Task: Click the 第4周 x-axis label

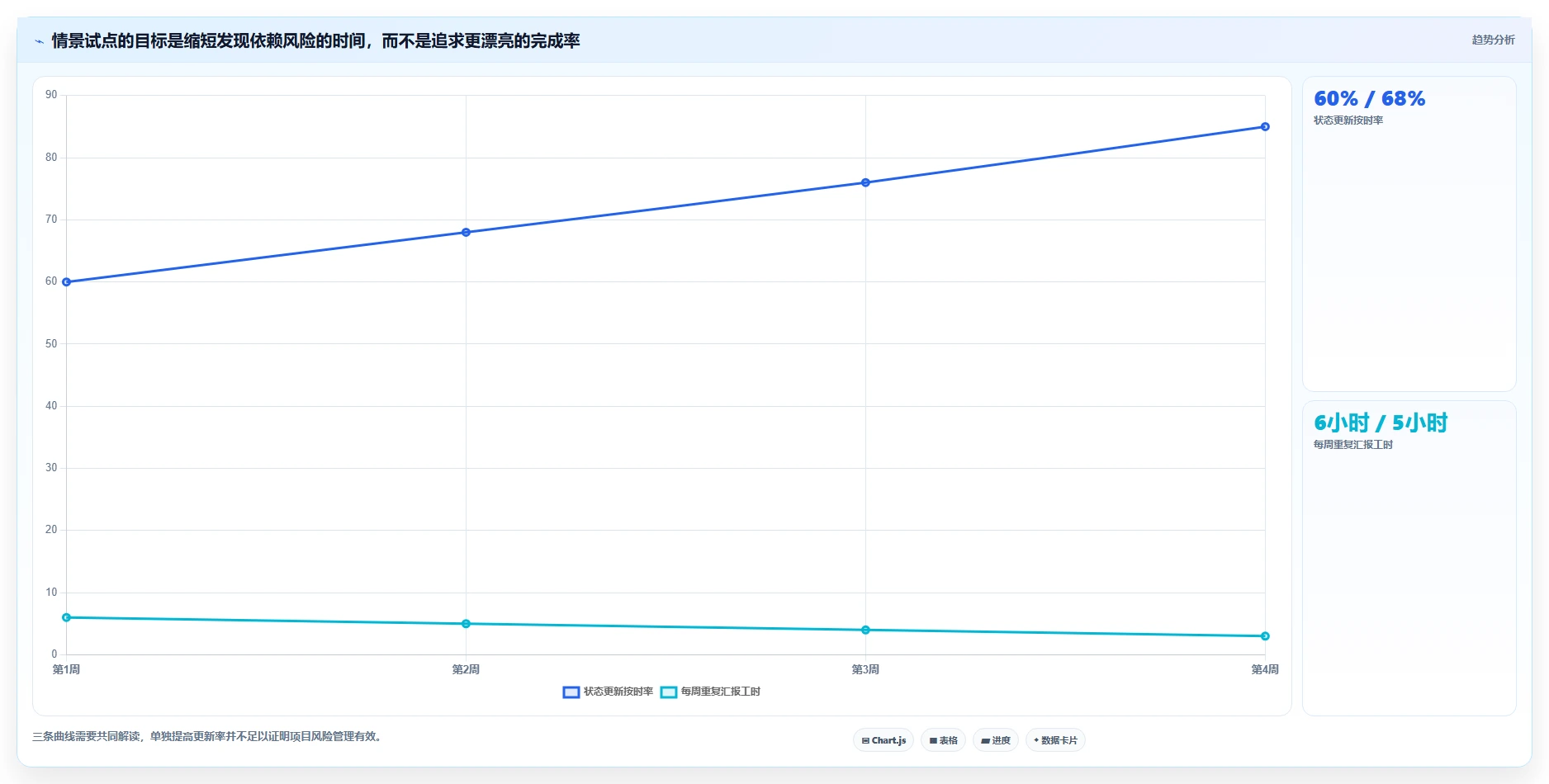Action: (x=1265, y=669)
